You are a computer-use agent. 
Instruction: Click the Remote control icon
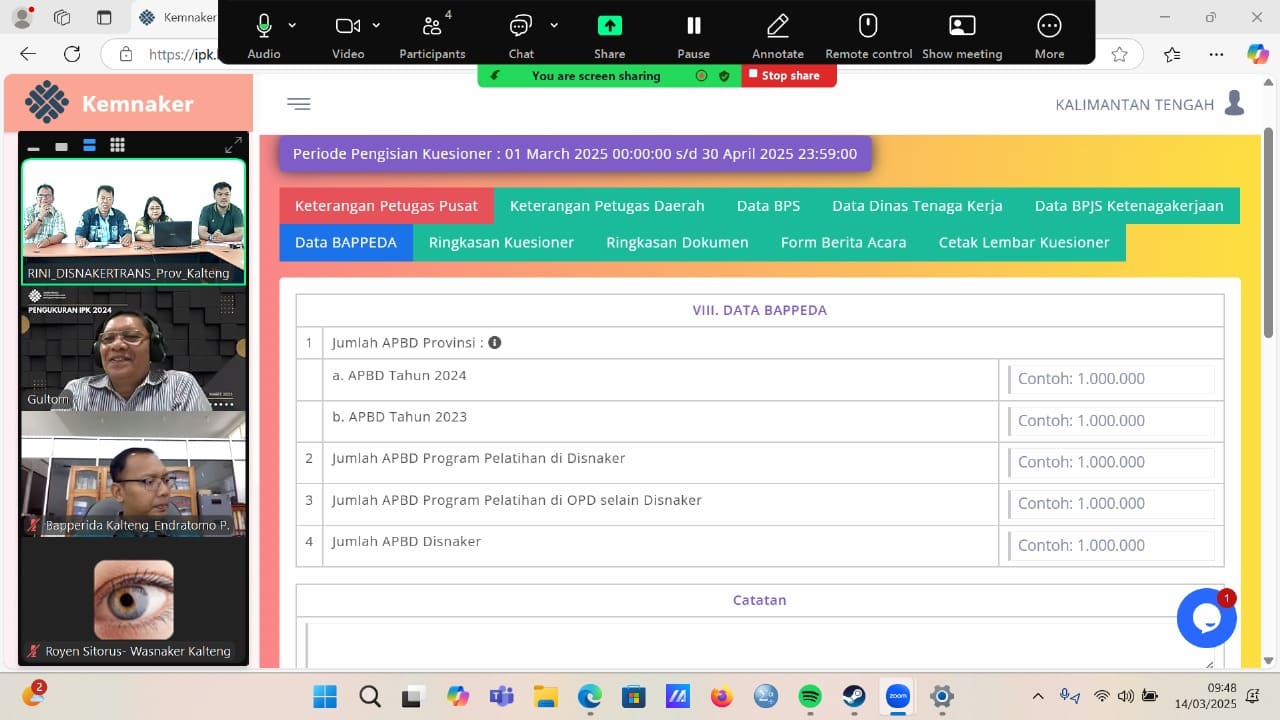tap(868, 26)
